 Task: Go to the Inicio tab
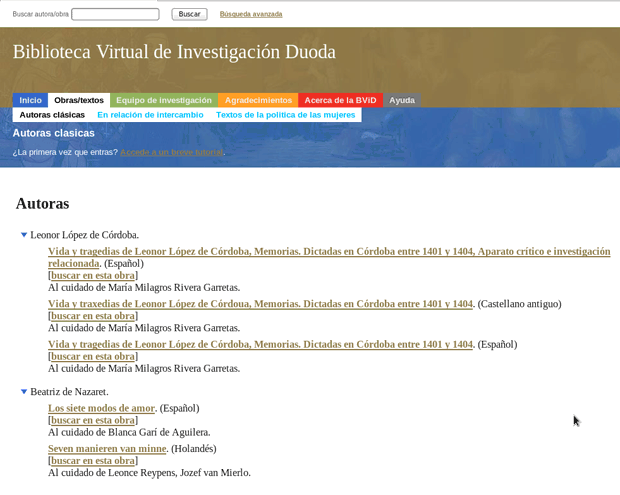pos(30,100)
